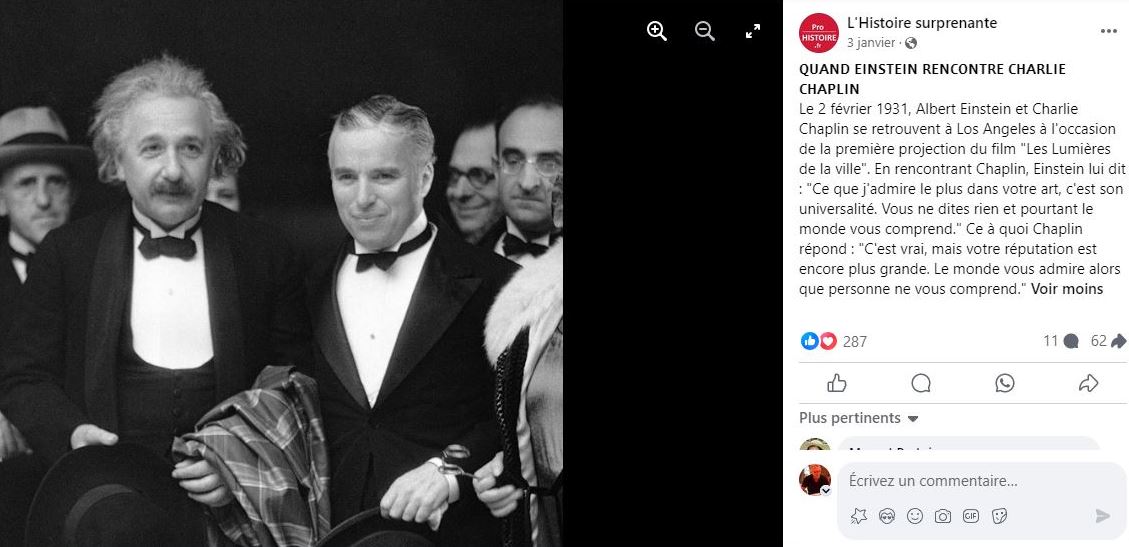Insert an emoji in the comment
This screenshot has height=547, width=1129.
coord(914,516)
